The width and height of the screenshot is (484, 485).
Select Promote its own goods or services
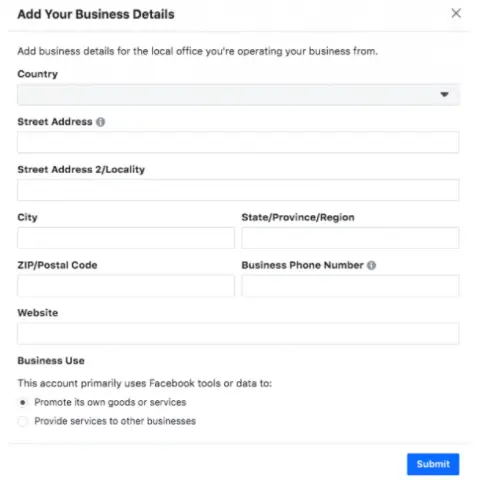coord(23,403)
